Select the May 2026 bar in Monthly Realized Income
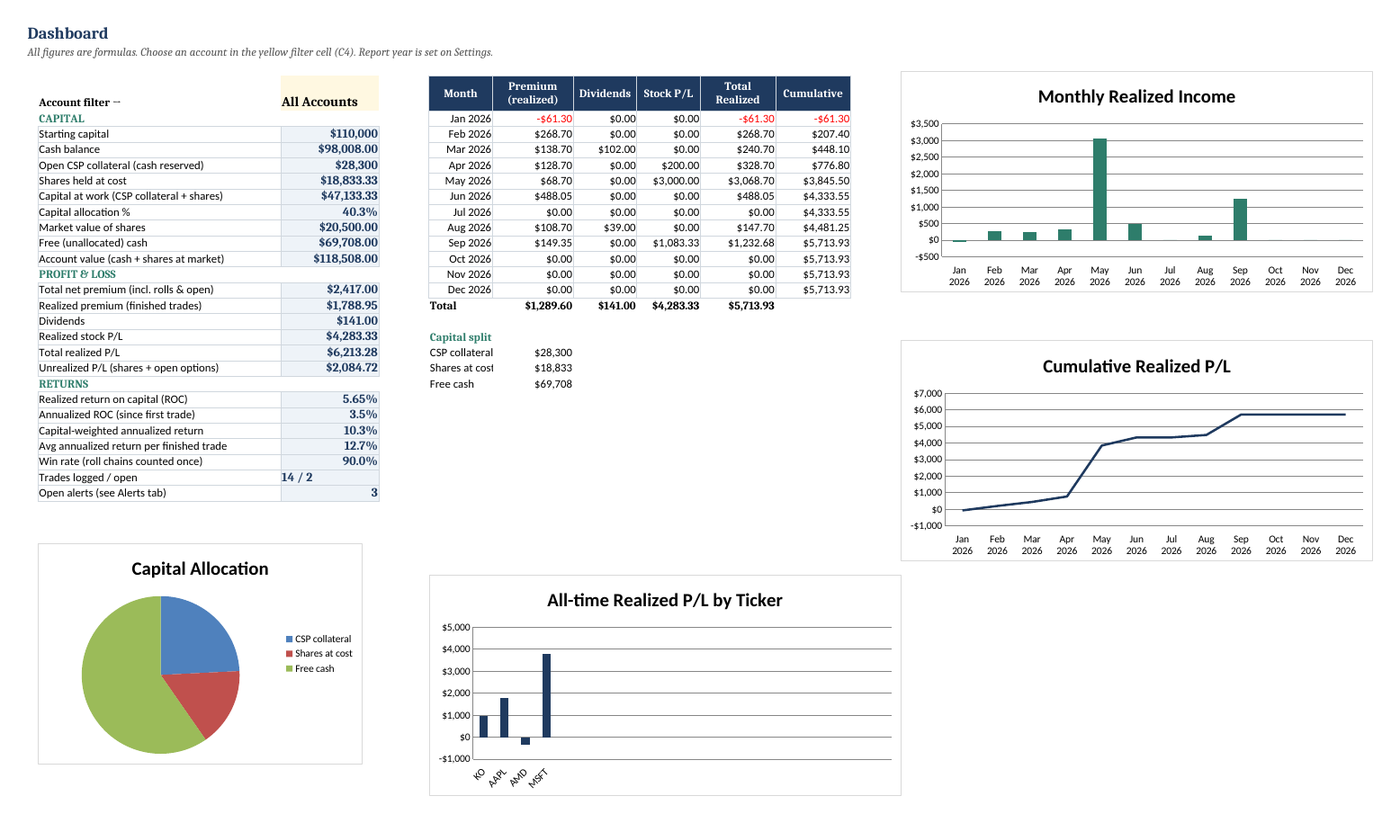Screen dimensions: 1400x832 [1099, 190]
